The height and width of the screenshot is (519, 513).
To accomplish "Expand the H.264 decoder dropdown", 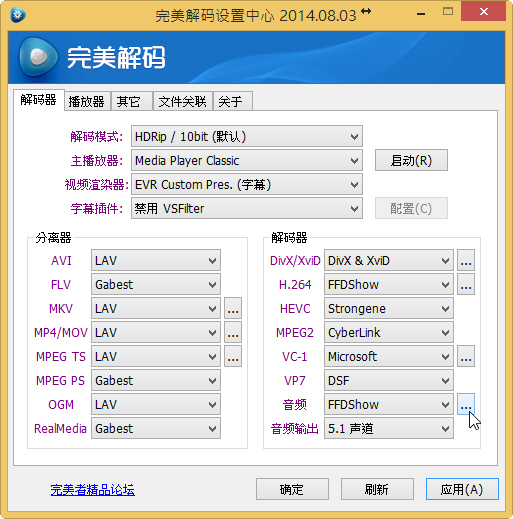I will 389,285.
